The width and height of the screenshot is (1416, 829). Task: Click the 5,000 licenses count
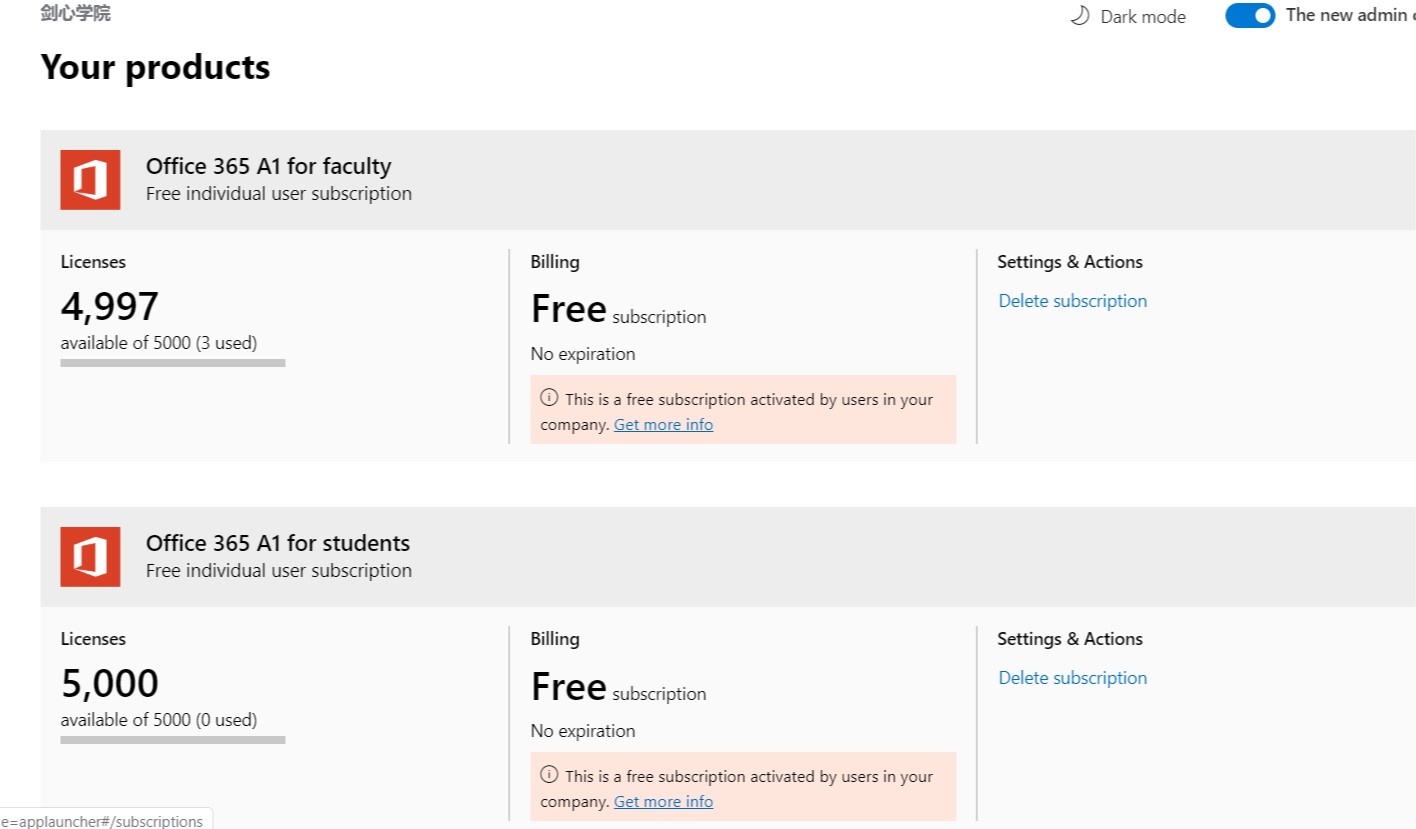[x=110, y=684]
